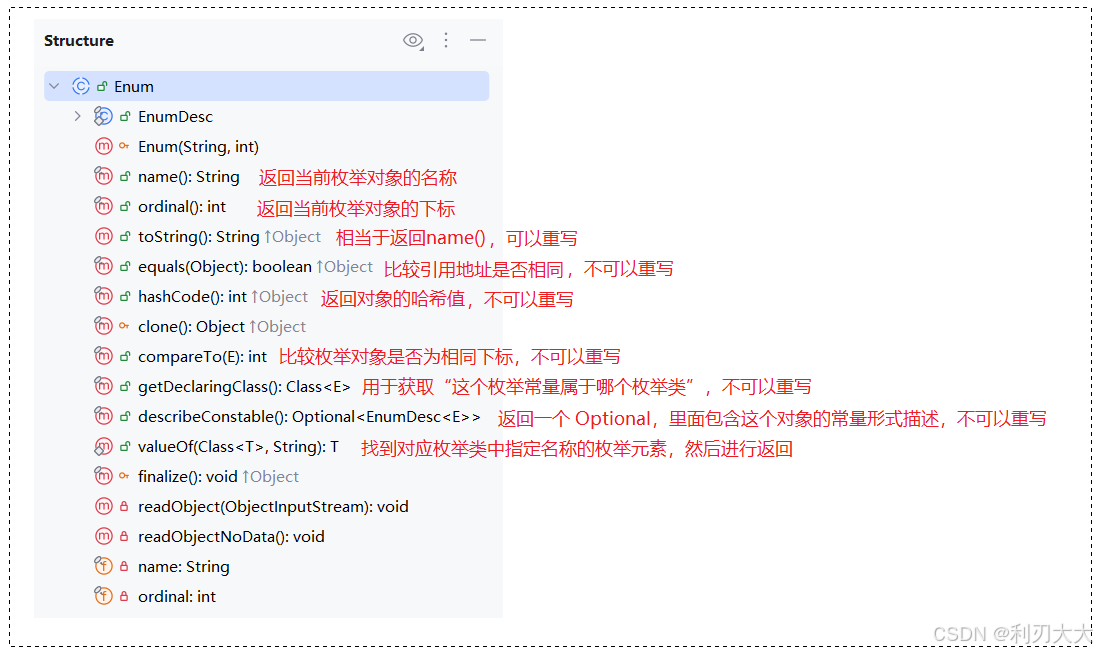
Task: Select the name(): String method
Action: pos(189,177)
